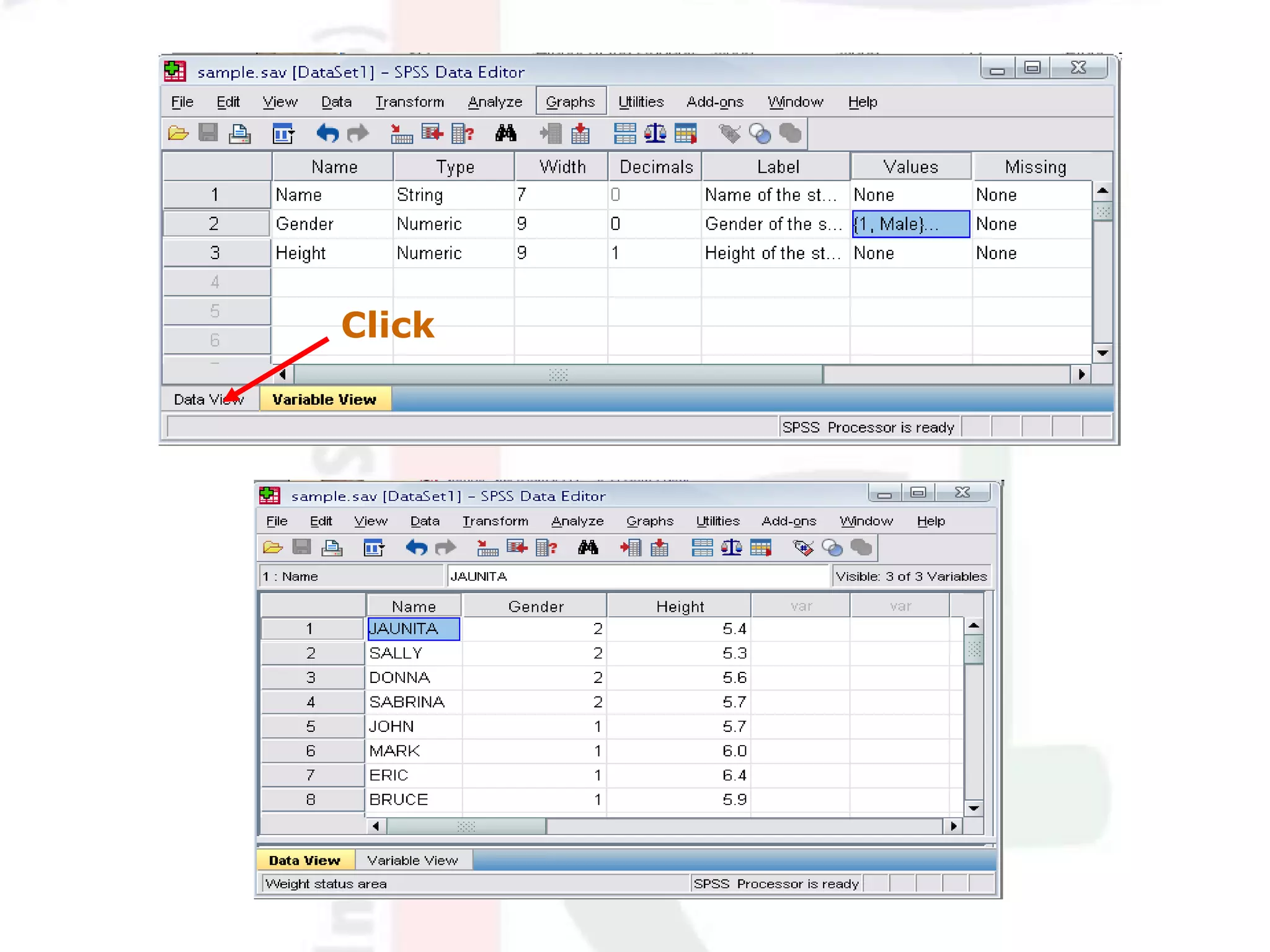Click Weight Cases scale icon in top toolbar

655,133
